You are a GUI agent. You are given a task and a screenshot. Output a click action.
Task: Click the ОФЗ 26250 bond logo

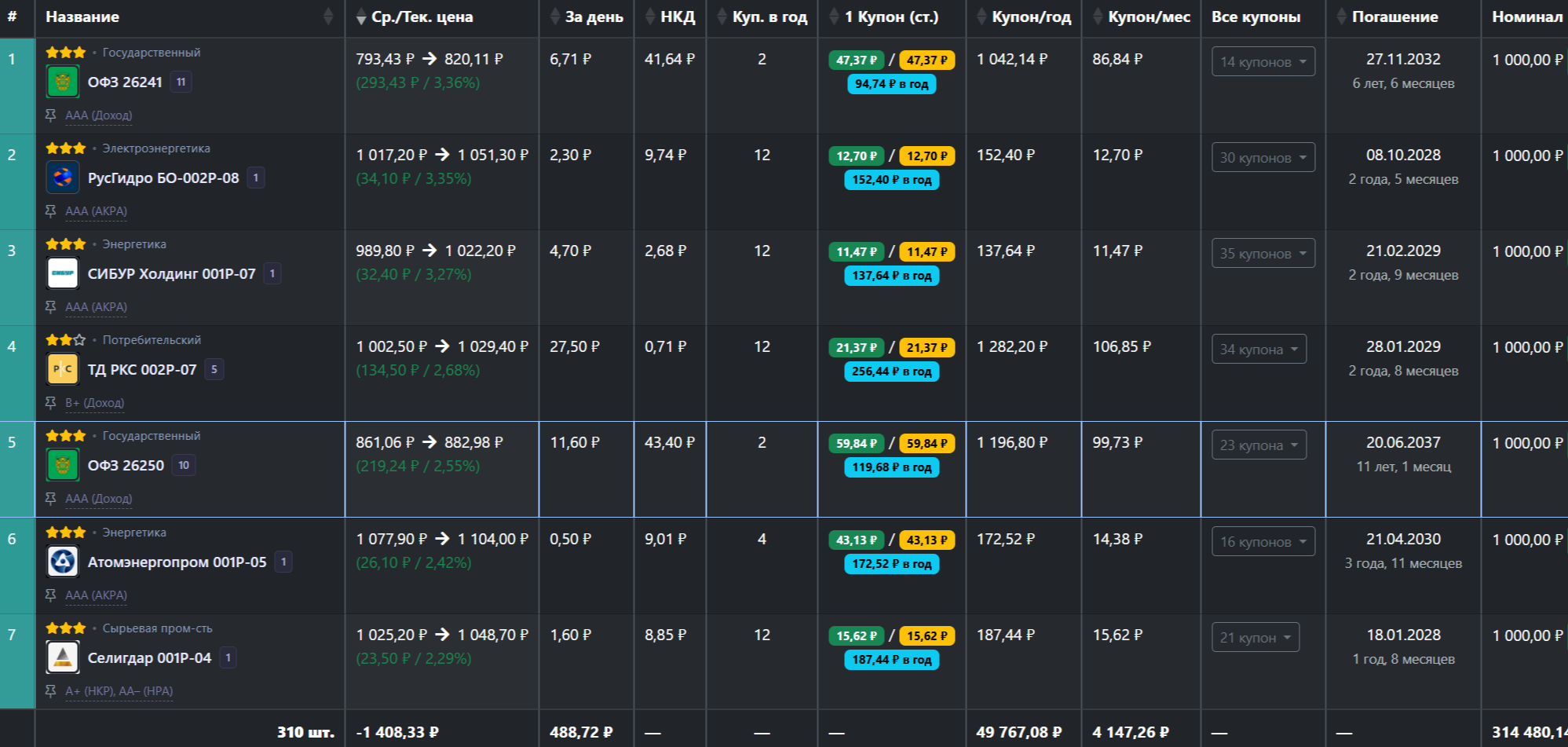tap(63, 465)
